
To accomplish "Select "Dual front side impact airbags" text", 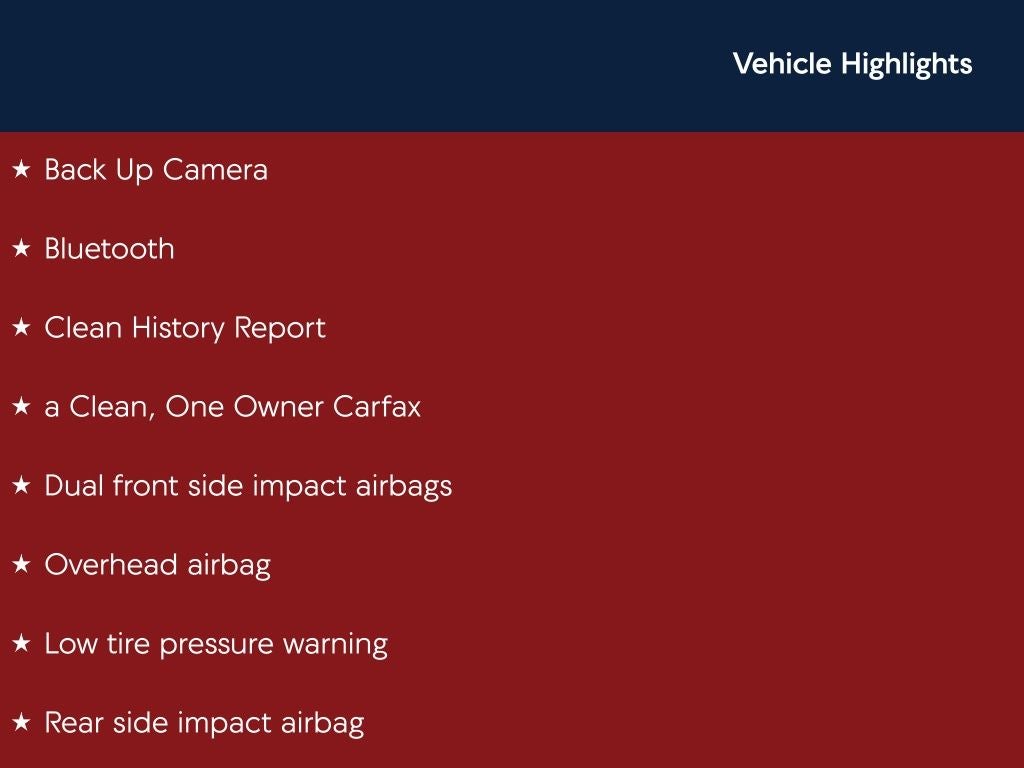I will [x=248, y=486].
